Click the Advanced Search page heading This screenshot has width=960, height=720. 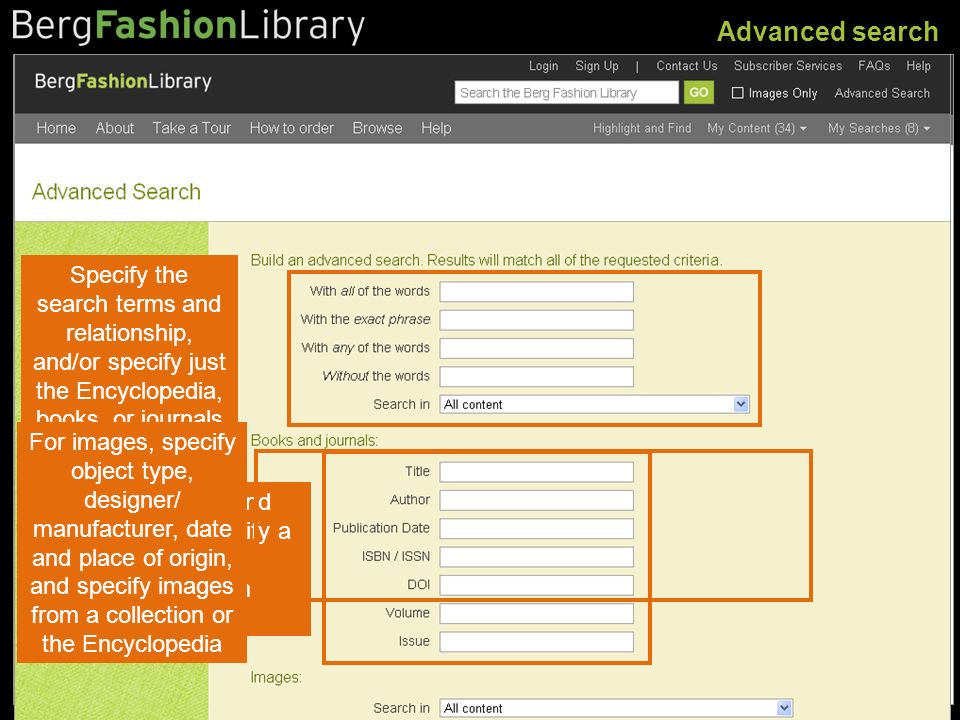(116, 192)
